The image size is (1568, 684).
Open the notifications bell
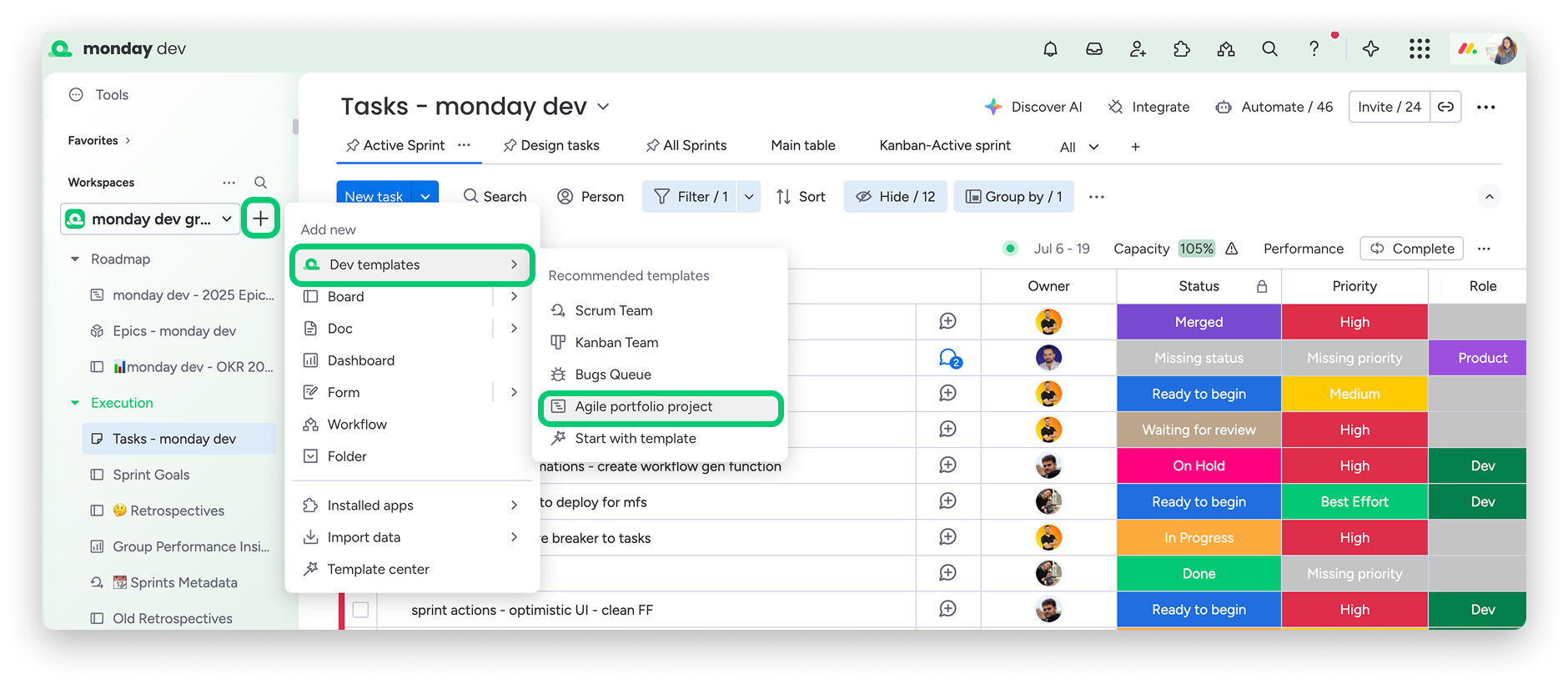pyautogui.click(x=1050, y=49)
